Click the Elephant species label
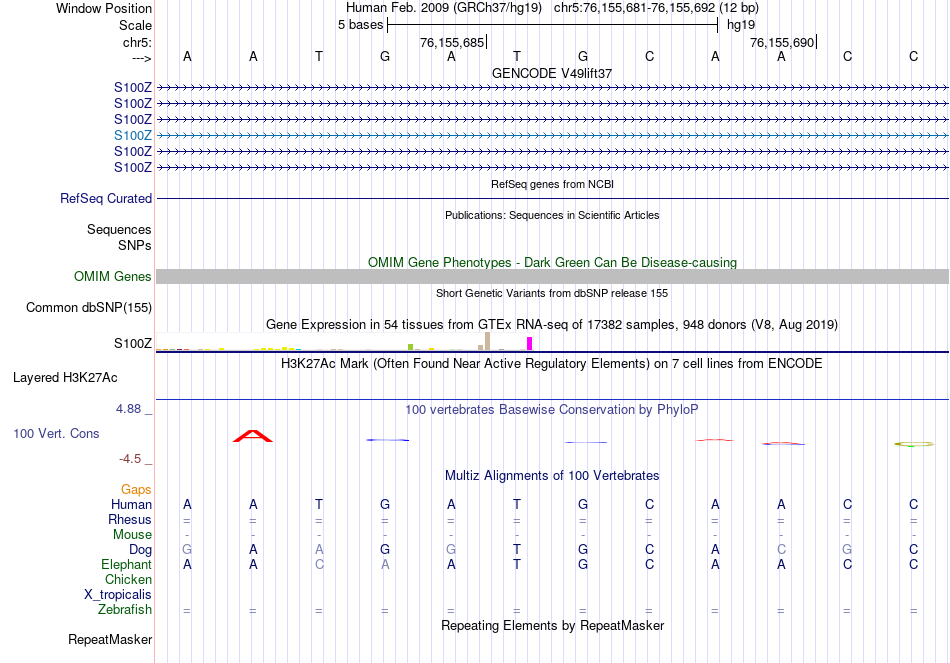This screenshot has height=663, width=950. 127,564
